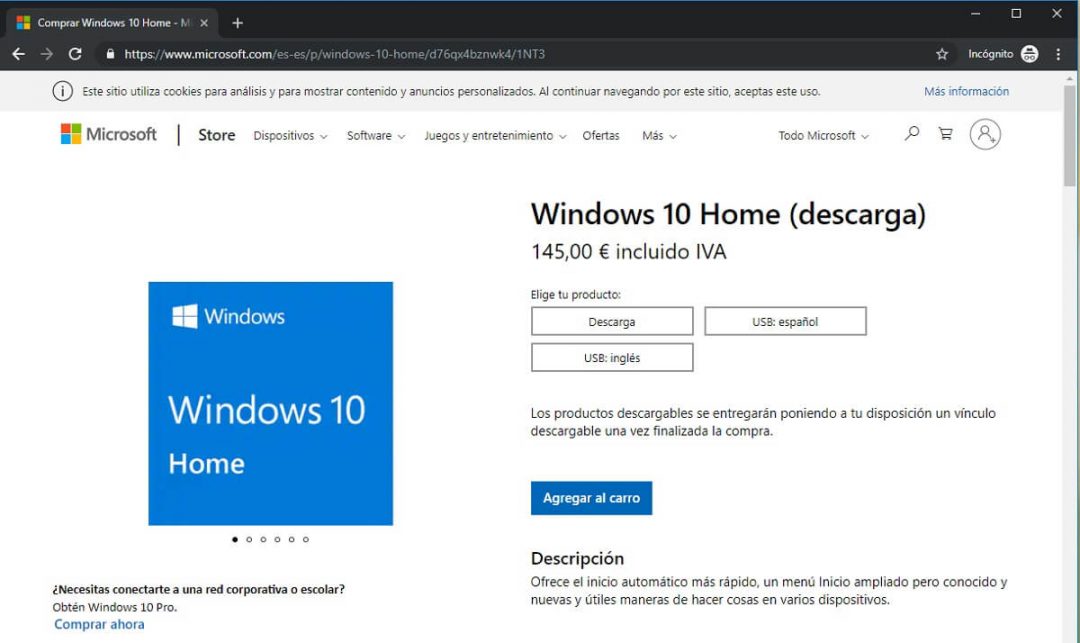Open the Microsoft account sign-in icon

pos(985,135)
